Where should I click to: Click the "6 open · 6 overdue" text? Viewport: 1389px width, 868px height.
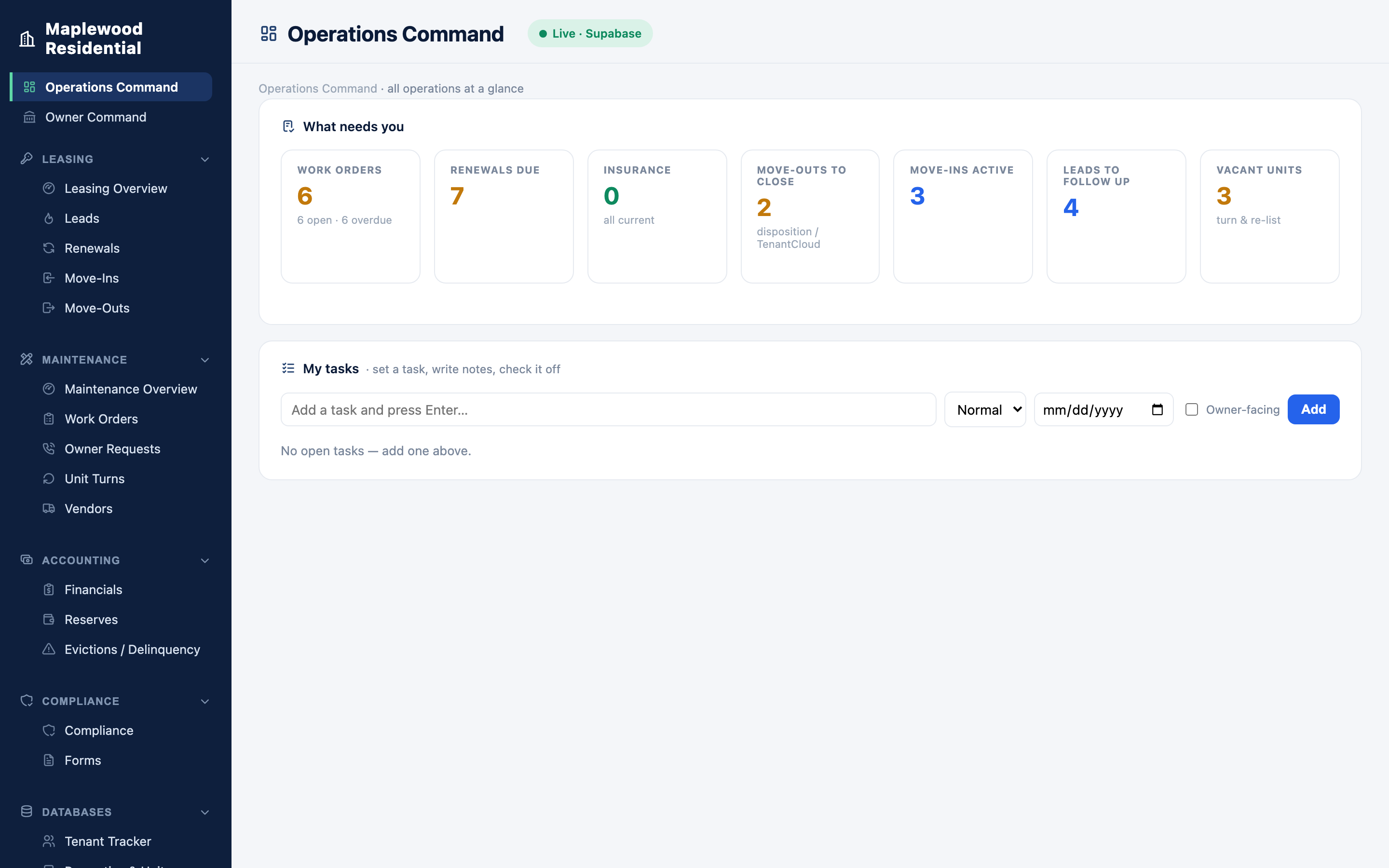[x=344, y=220]
